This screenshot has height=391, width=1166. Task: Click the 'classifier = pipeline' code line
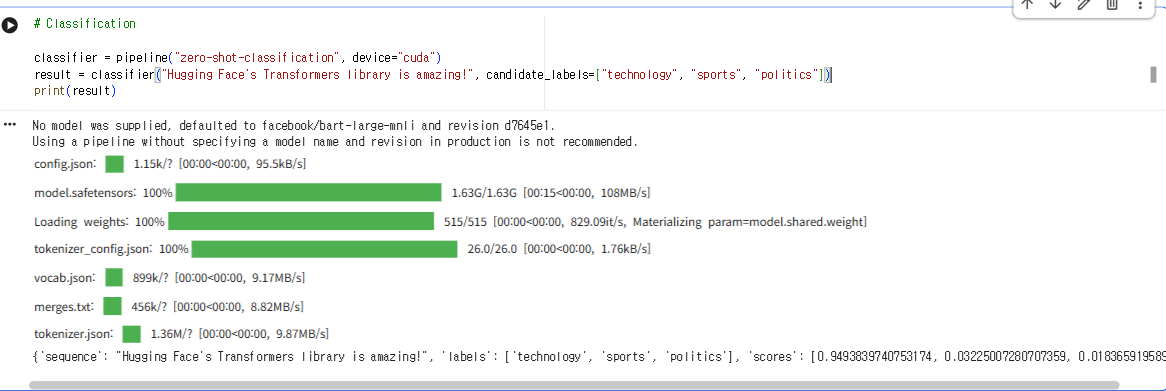[x=237, y=57]
